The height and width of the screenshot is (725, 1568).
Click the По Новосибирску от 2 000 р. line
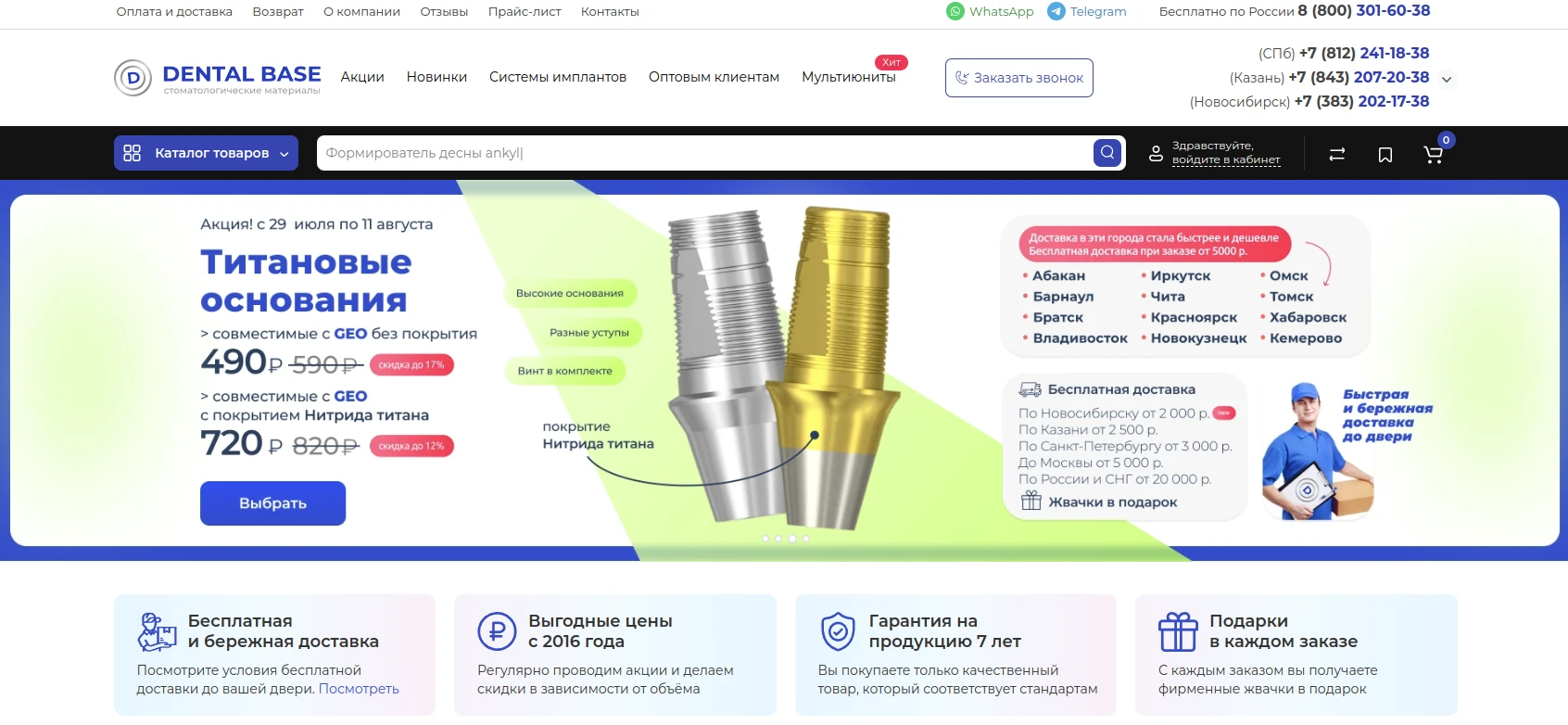pos(1114,413)
